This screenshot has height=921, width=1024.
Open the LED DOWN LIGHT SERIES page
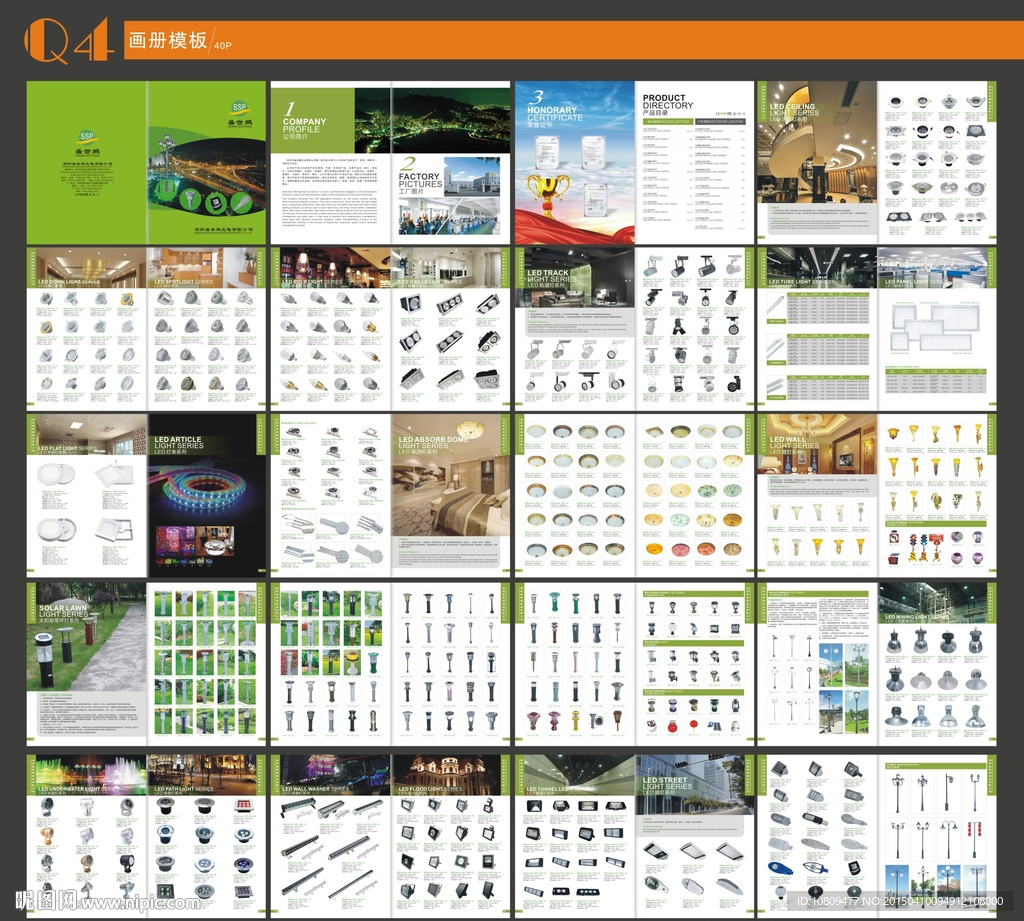pyautogui.click(x=86, y=328)
